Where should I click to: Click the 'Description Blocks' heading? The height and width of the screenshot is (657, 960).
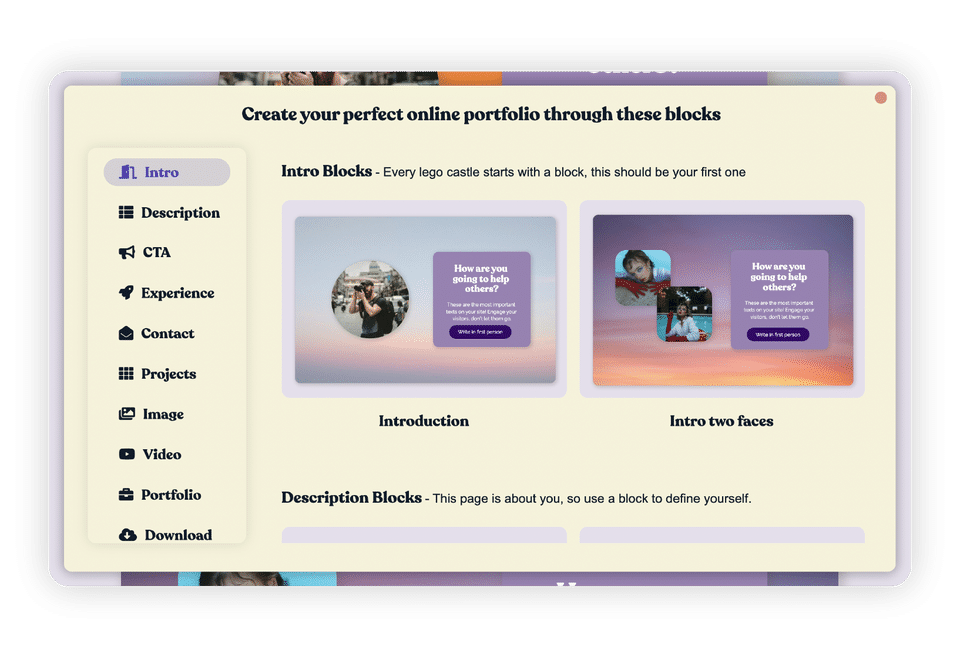point(351,497)
